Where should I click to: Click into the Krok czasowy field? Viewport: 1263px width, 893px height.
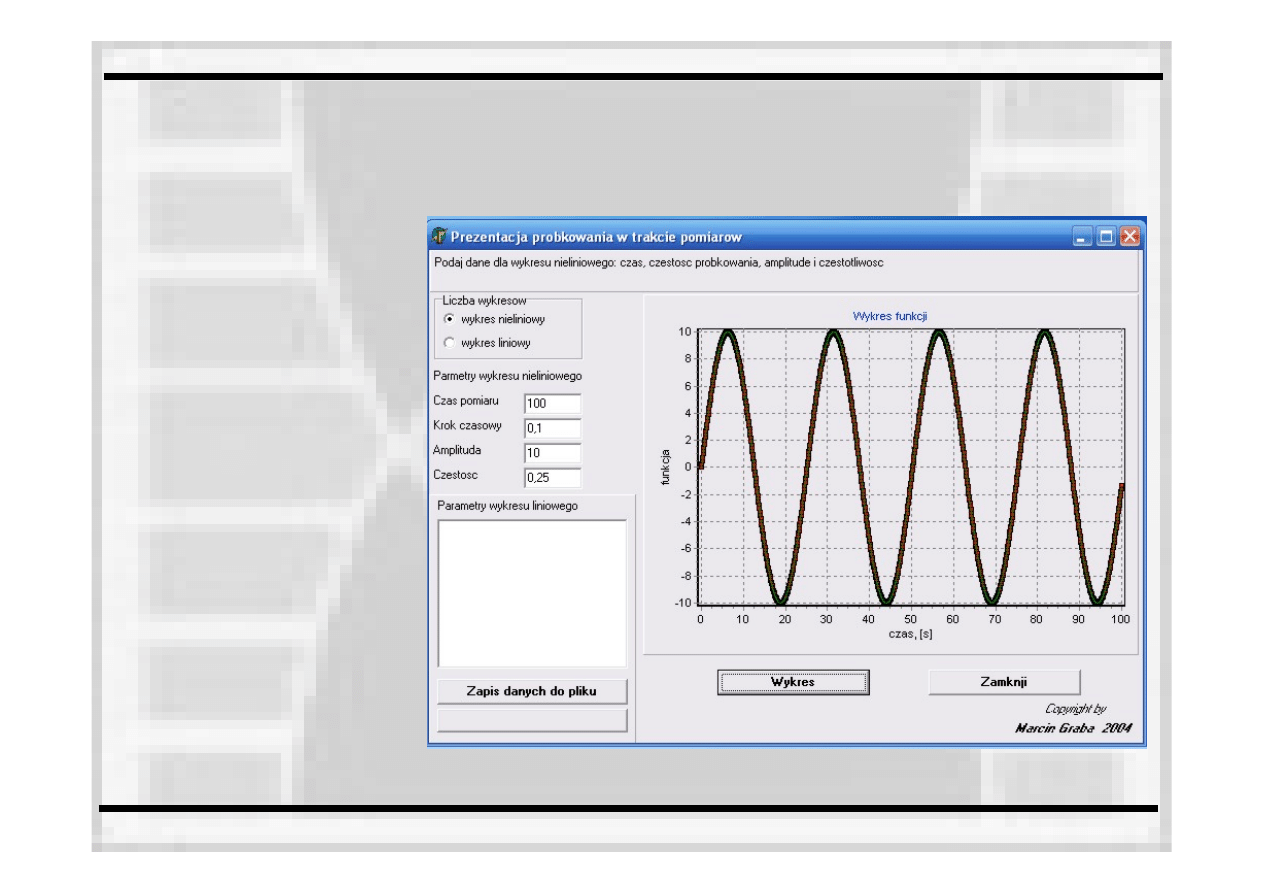[x=552, y=428]
